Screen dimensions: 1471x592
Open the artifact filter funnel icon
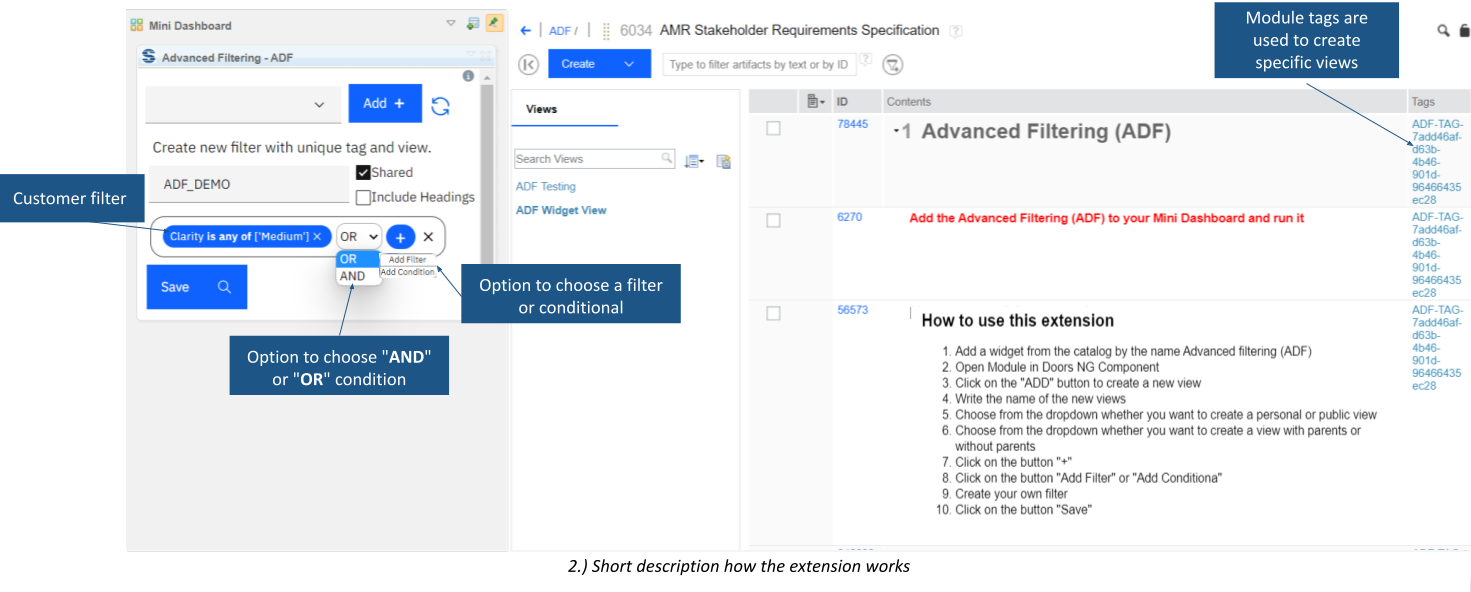tap(892, 65)
